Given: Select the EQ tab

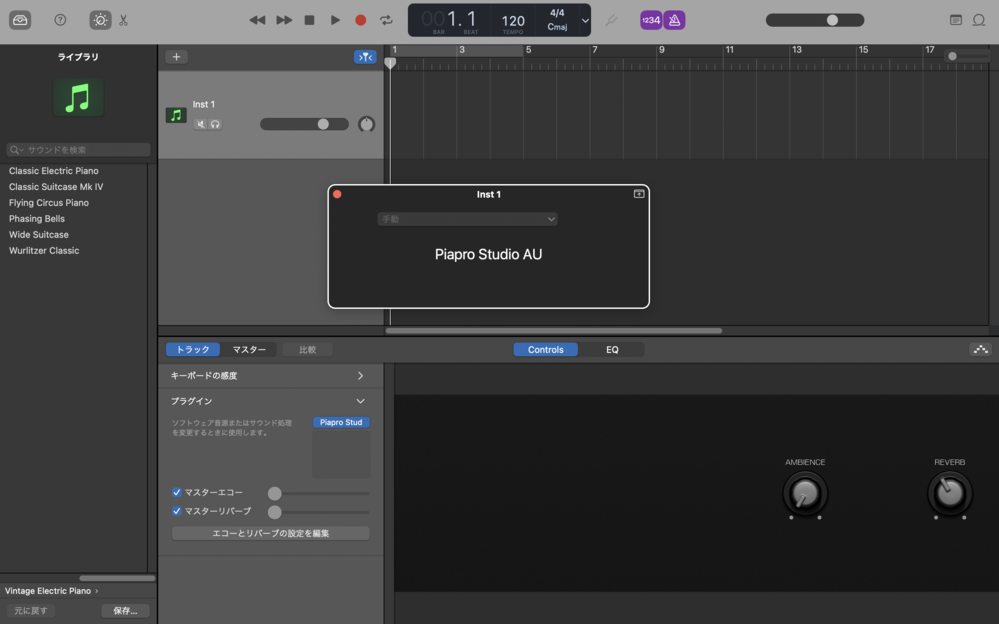Looking at the screenshot, I should click(612, 349).
